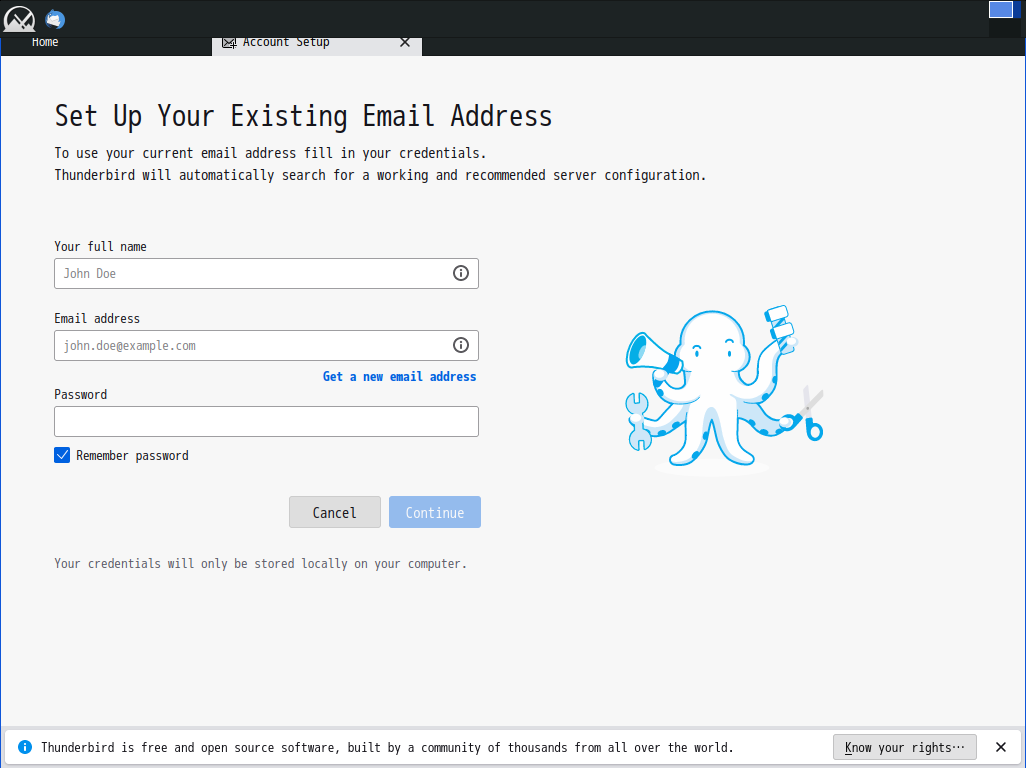Click the full name info icon
Viewport: 1026px width, 768px height.
pyautogui.click(x=461, y=273)
